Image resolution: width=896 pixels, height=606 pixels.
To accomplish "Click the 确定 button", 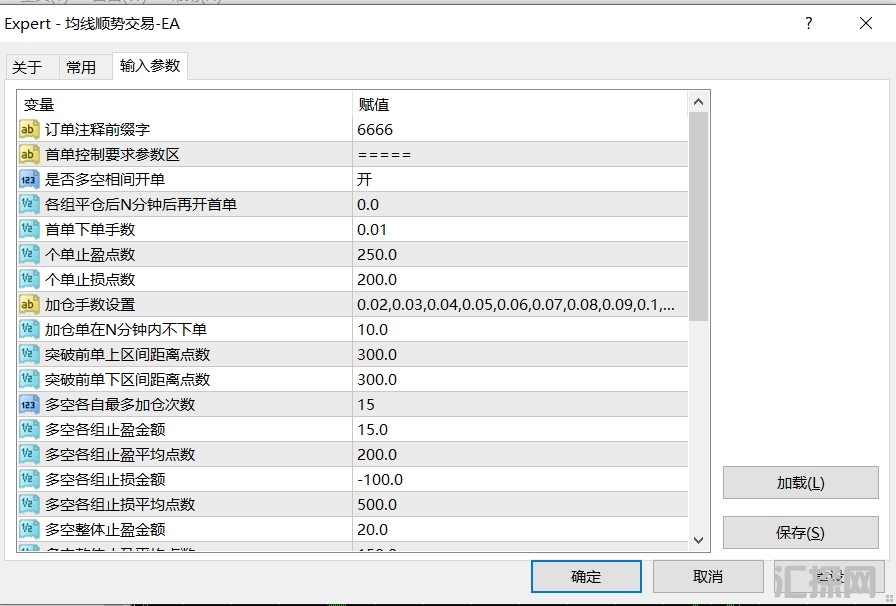I will click(586, 576).
